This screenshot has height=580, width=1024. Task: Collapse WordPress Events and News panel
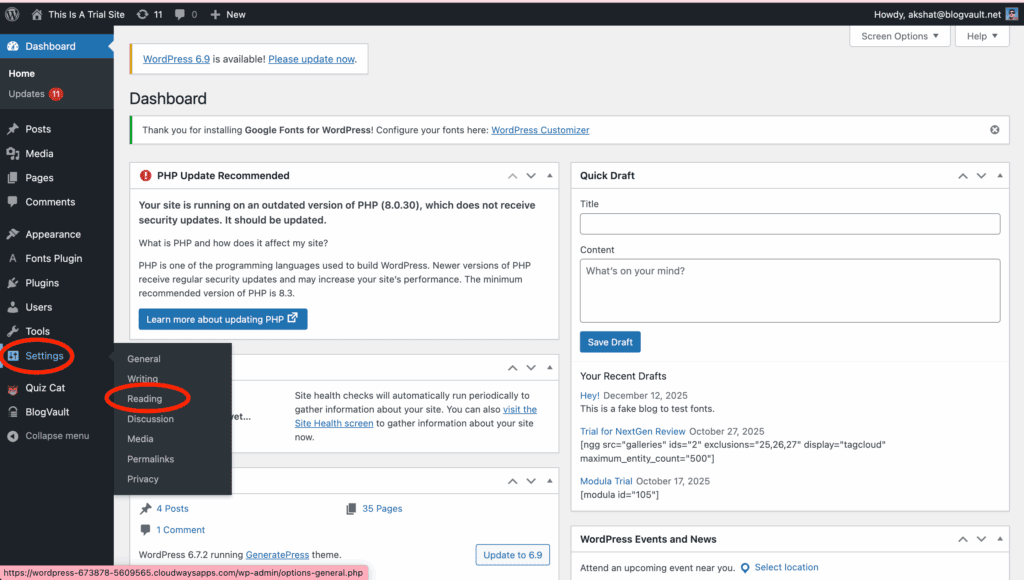click(1000, 540)
